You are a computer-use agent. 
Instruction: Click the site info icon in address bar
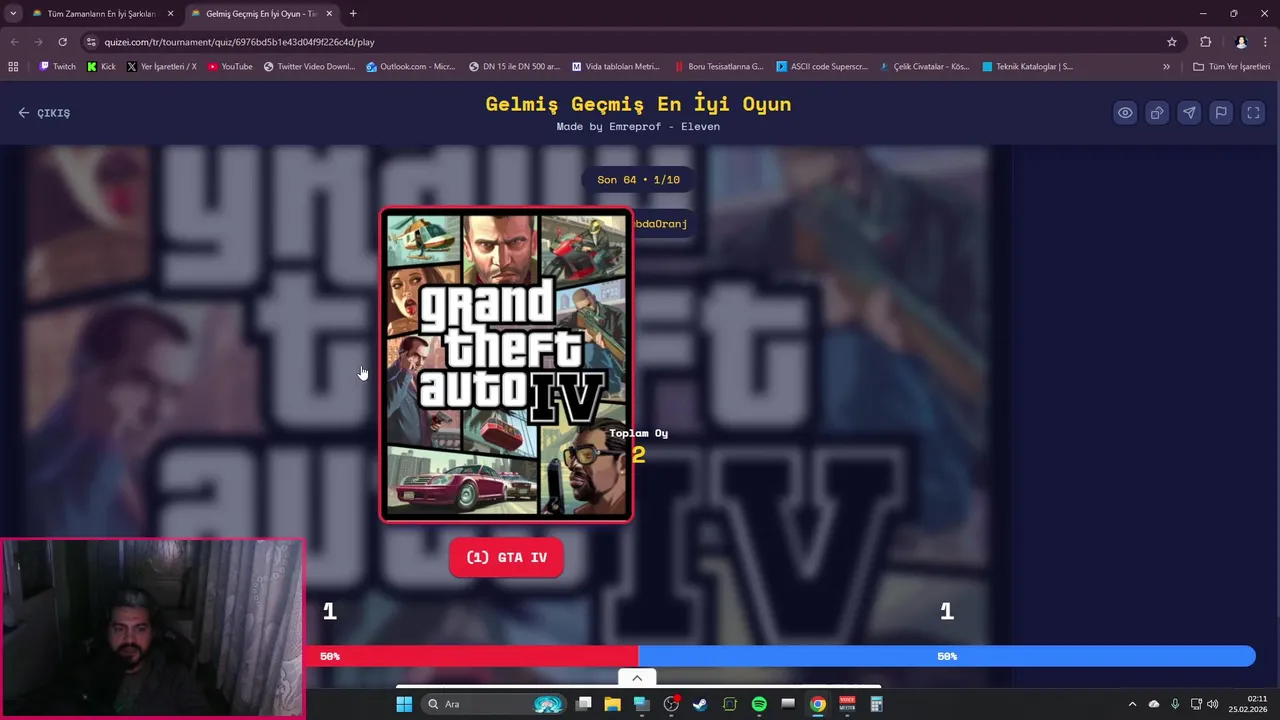coord(91,42)
